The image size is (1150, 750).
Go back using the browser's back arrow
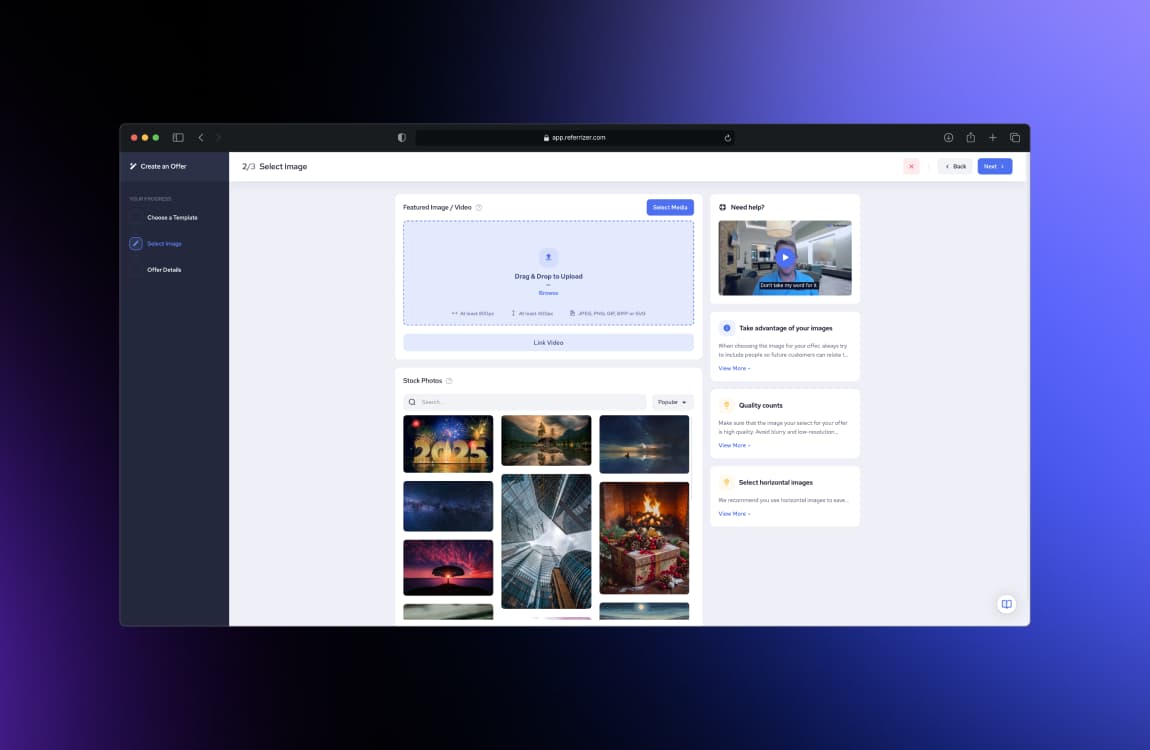(x=201, y=137)
